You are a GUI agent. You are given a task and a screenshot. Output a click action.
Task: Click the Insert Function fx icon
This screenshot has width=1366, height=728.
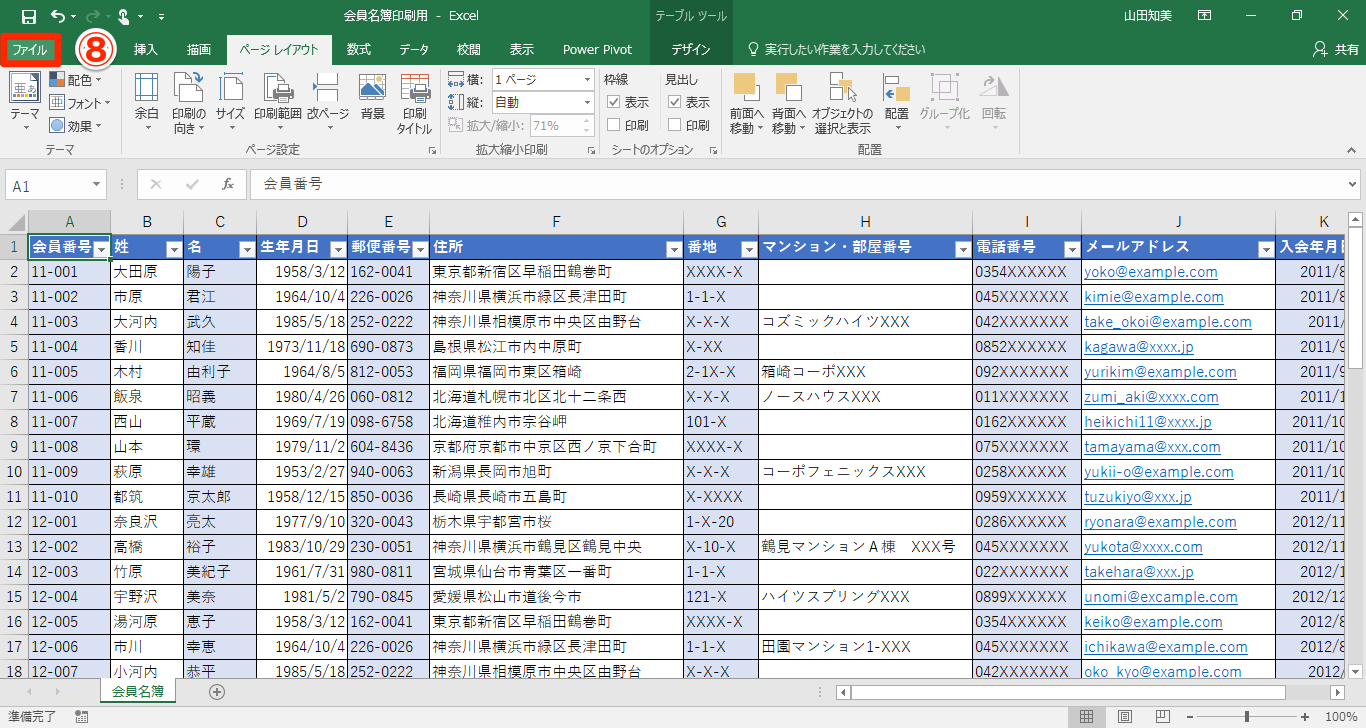(x=228, y=184)
